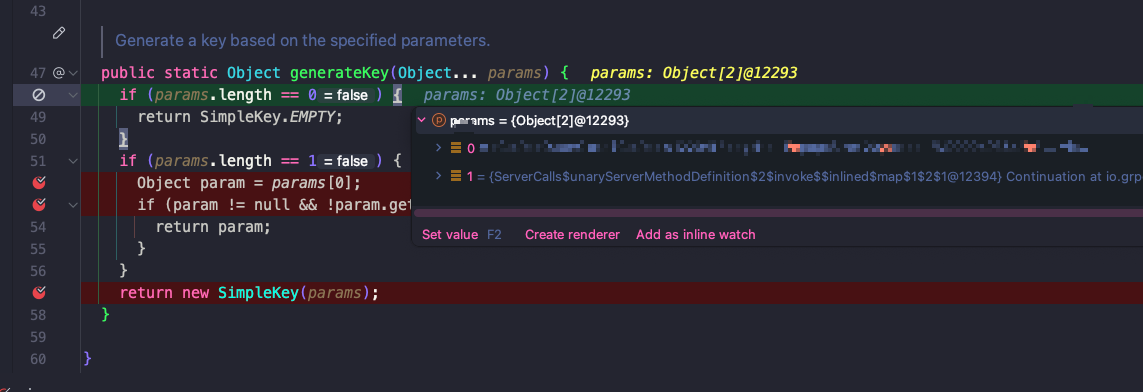
Task: Collapse fold arrow on 'params.length == 0' line
Action: pyautogui.click(x=73, y=95)
